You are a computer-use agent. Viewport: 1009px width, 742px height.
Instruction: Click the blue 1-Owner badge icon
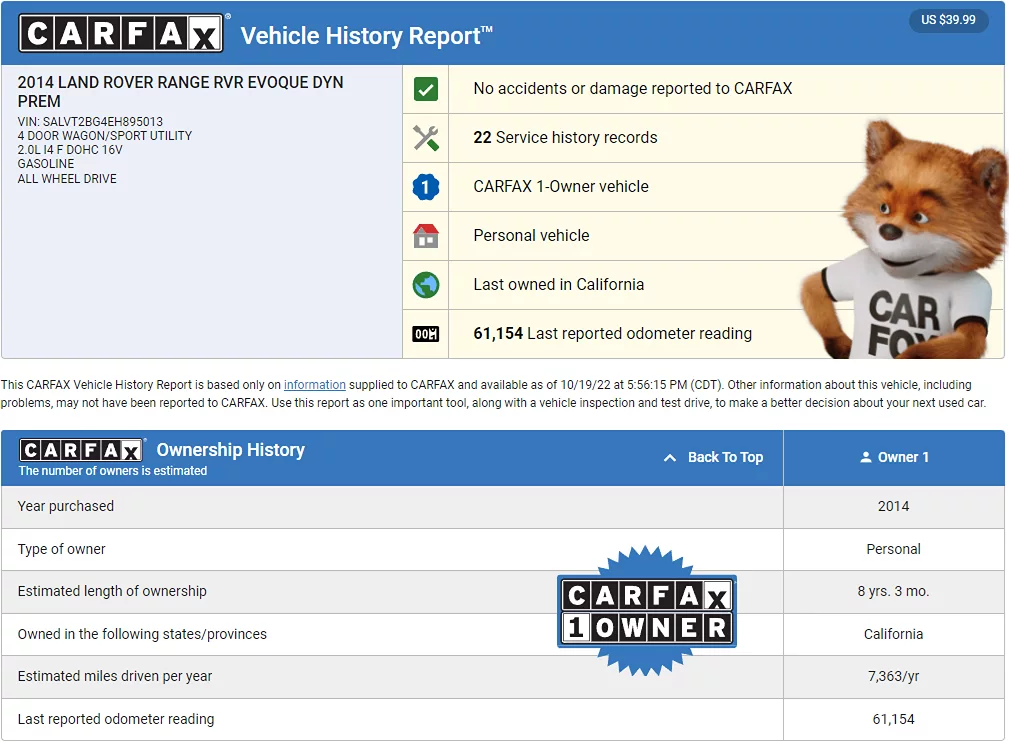426,187
